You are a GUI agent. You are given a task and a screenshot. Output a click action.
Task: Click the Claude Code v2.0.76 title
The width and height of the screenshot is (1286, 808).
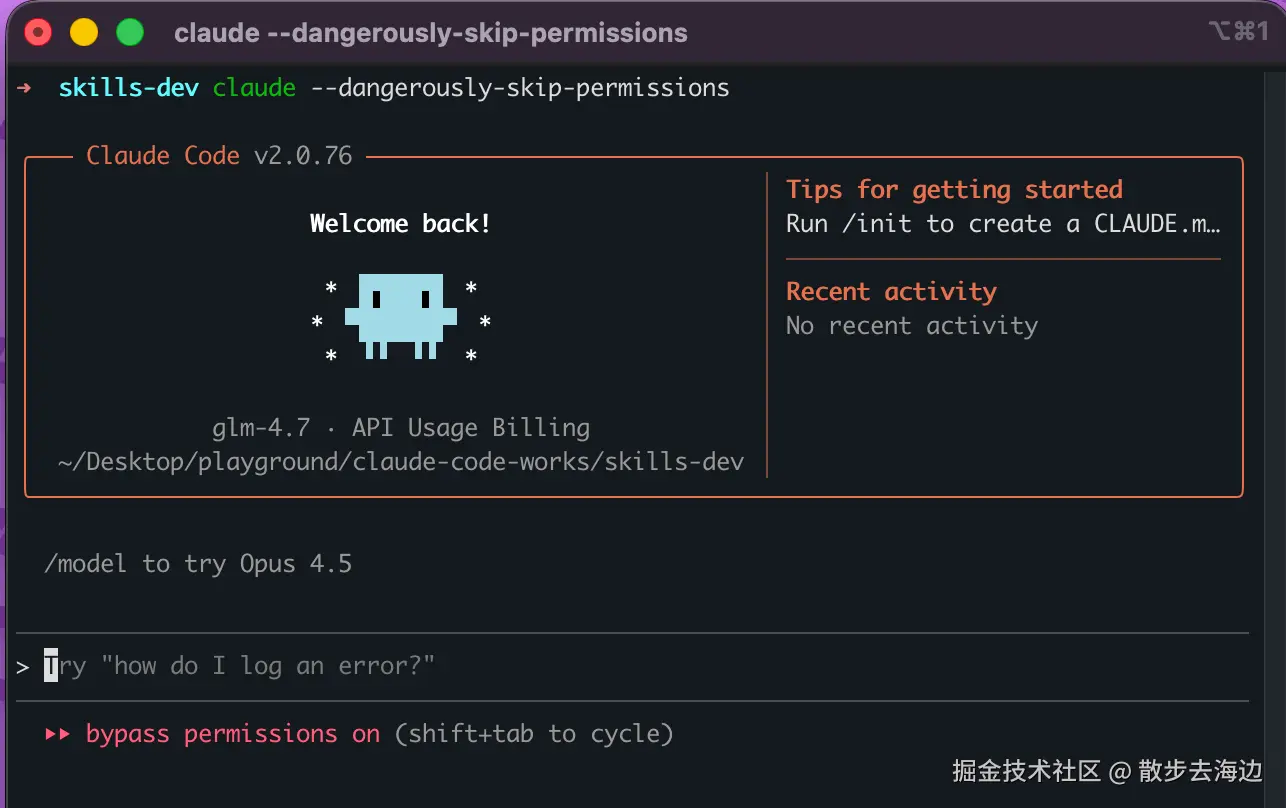coord(219,156)
